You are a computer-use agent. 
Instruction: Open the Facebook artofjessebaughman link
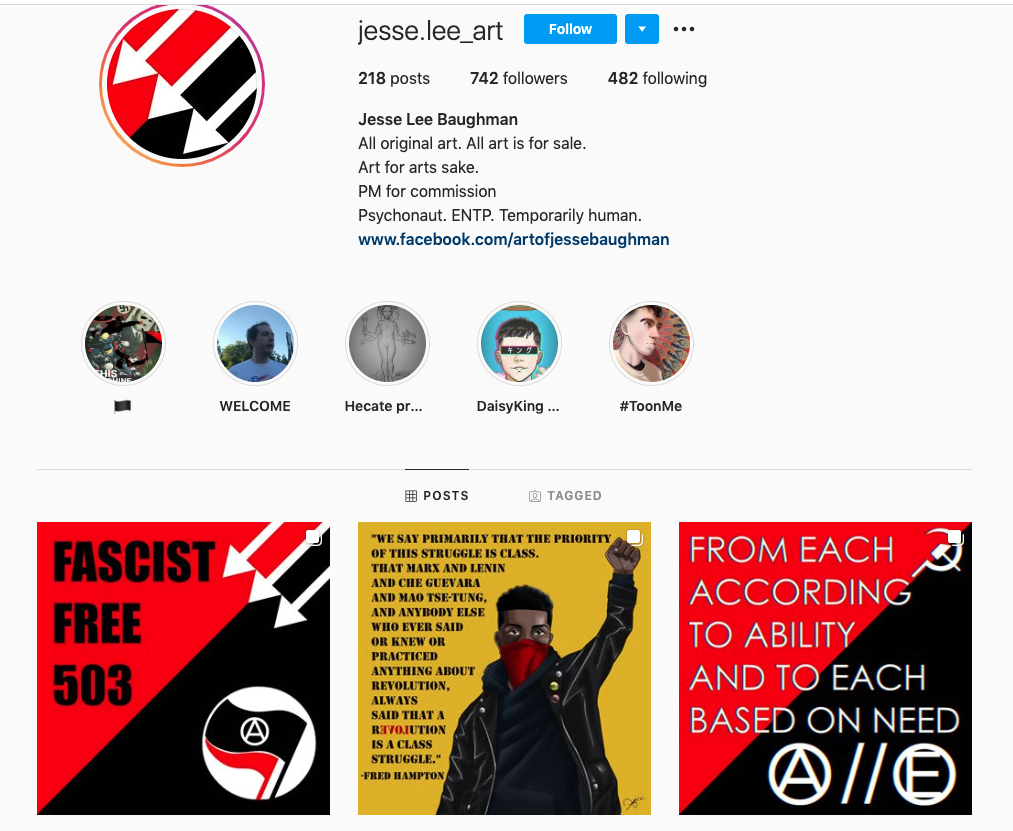coord(514,240)
